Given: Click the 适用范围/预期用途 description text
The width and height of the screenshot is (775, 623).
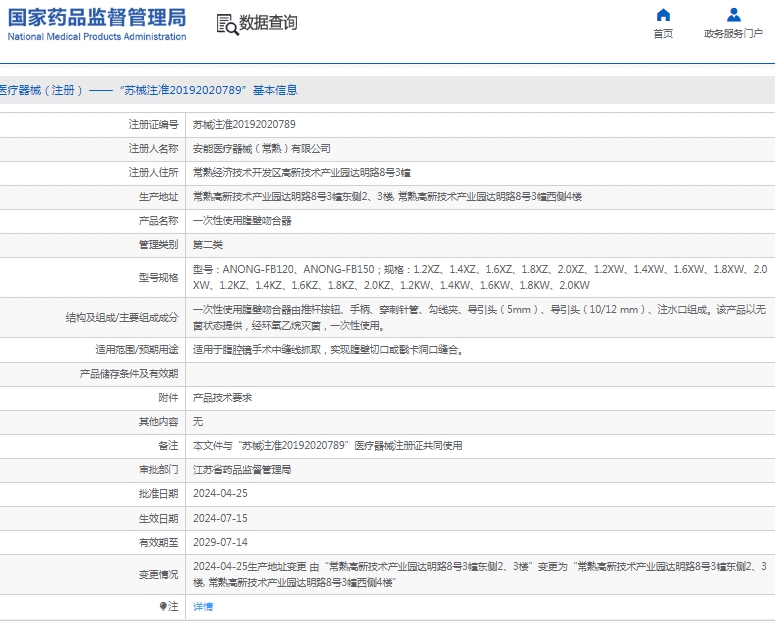Looking at the screenshot, I should click(328, 350).
